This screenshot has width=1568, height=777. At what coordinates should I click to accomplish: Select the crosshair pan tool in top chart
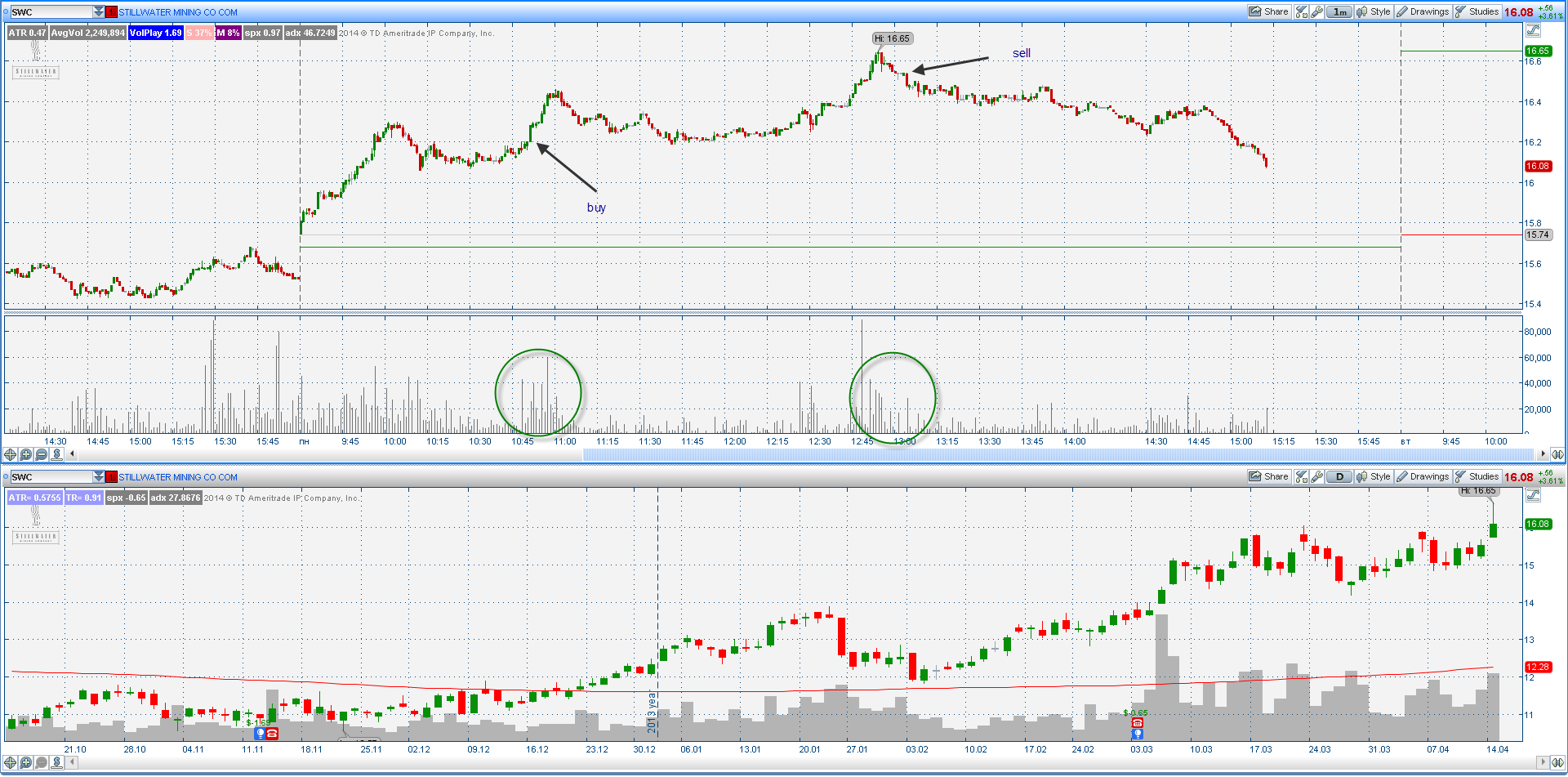(10, 454)
